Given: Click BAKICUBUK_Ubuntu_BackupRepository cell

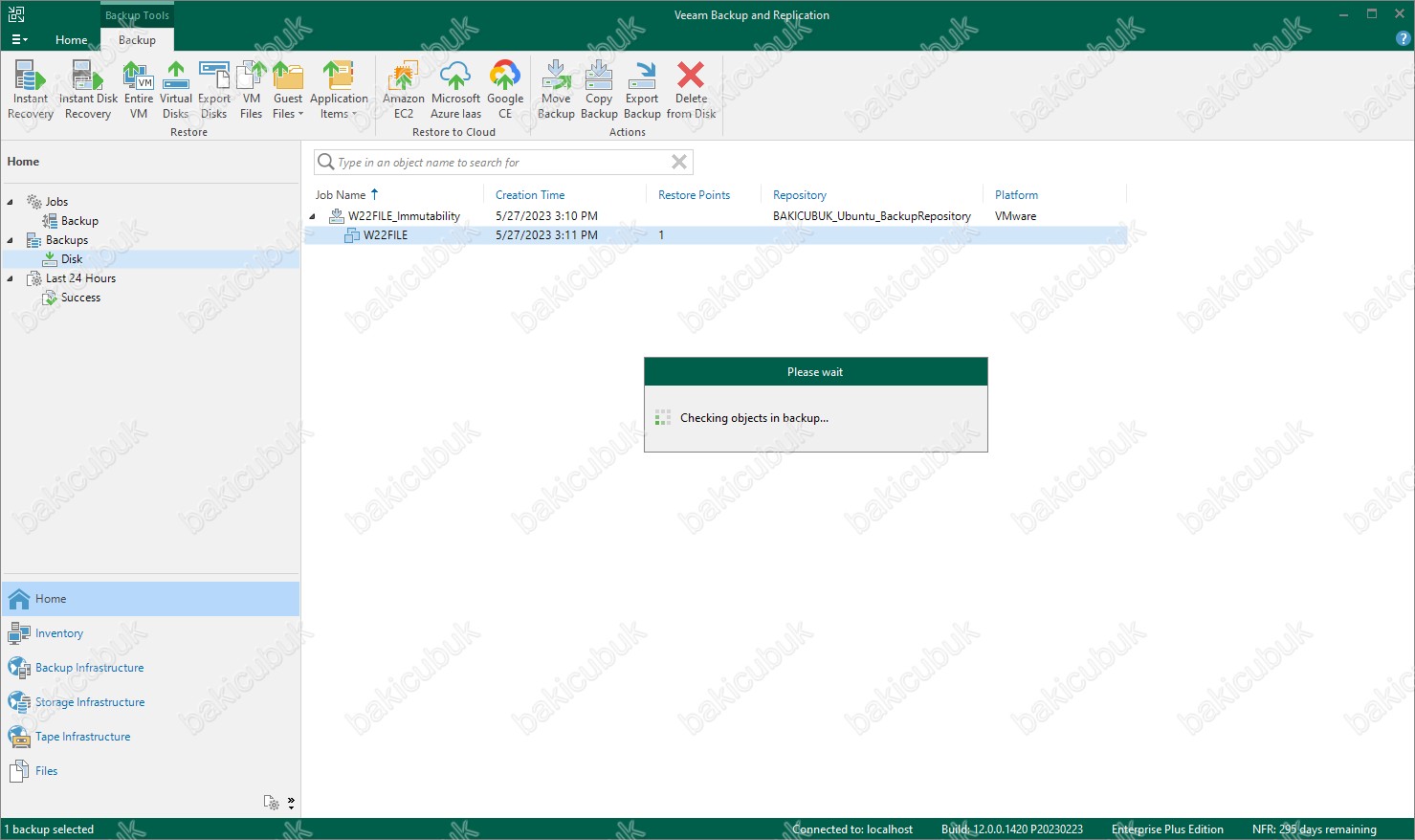Looking at the screenshot, I should click(x=872, y=216).
